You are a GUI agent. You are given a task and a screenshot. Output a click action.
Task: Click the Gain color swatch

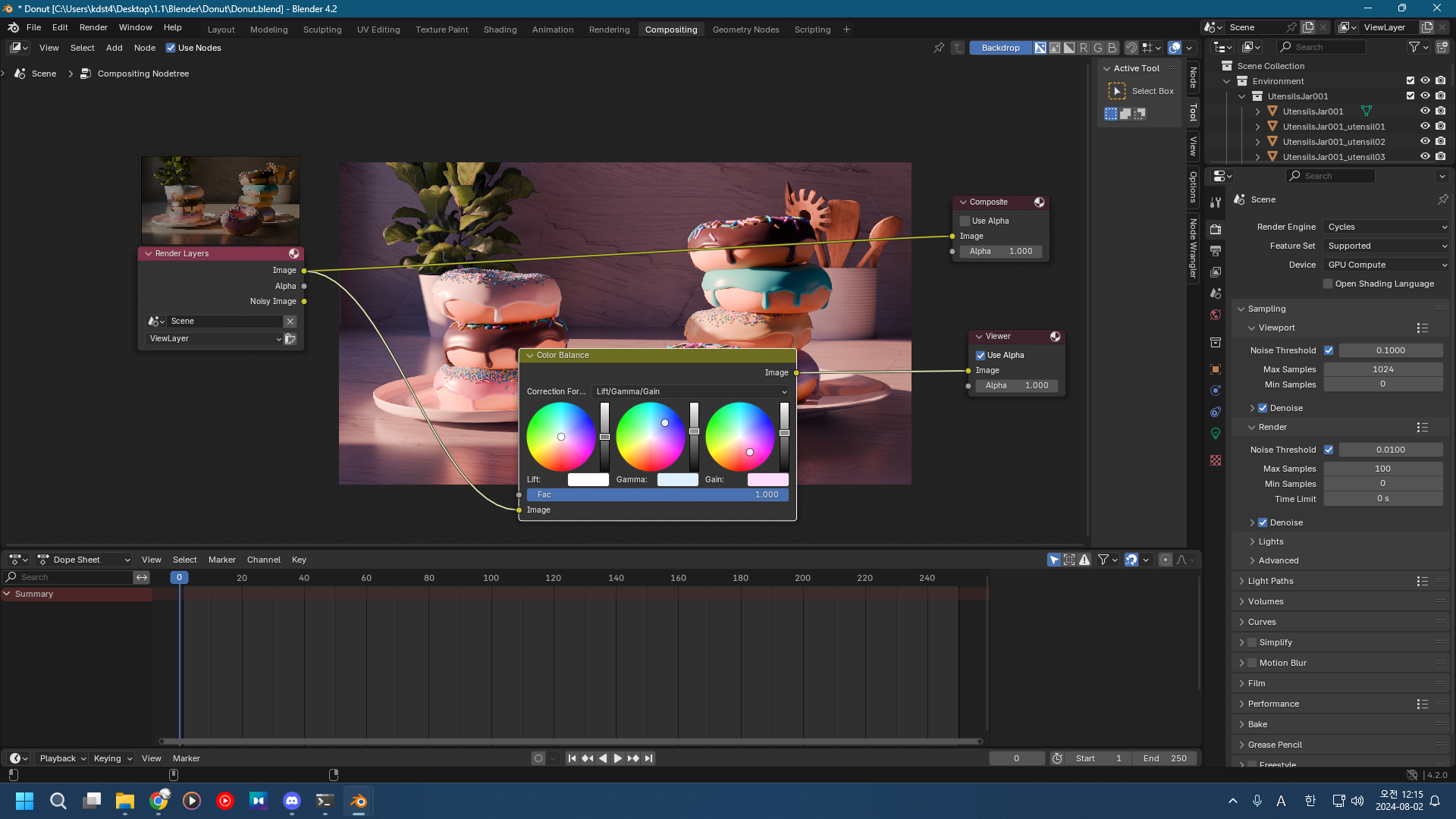click(x=767, y=479)
